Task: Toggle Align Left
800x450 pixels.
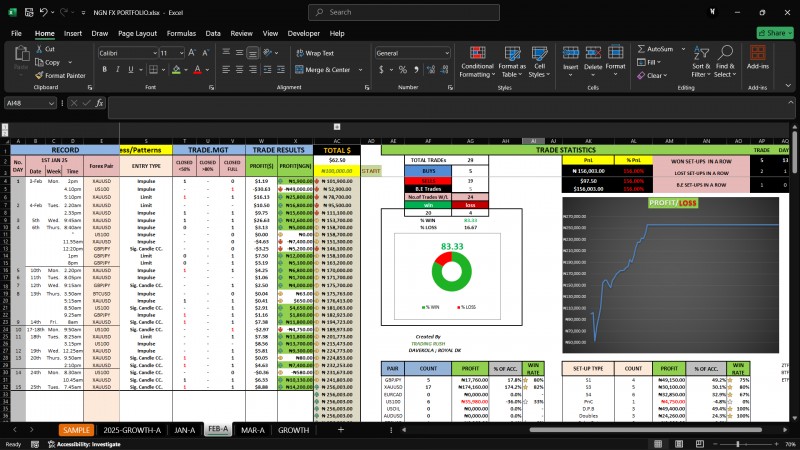Action: click(226, 69)
